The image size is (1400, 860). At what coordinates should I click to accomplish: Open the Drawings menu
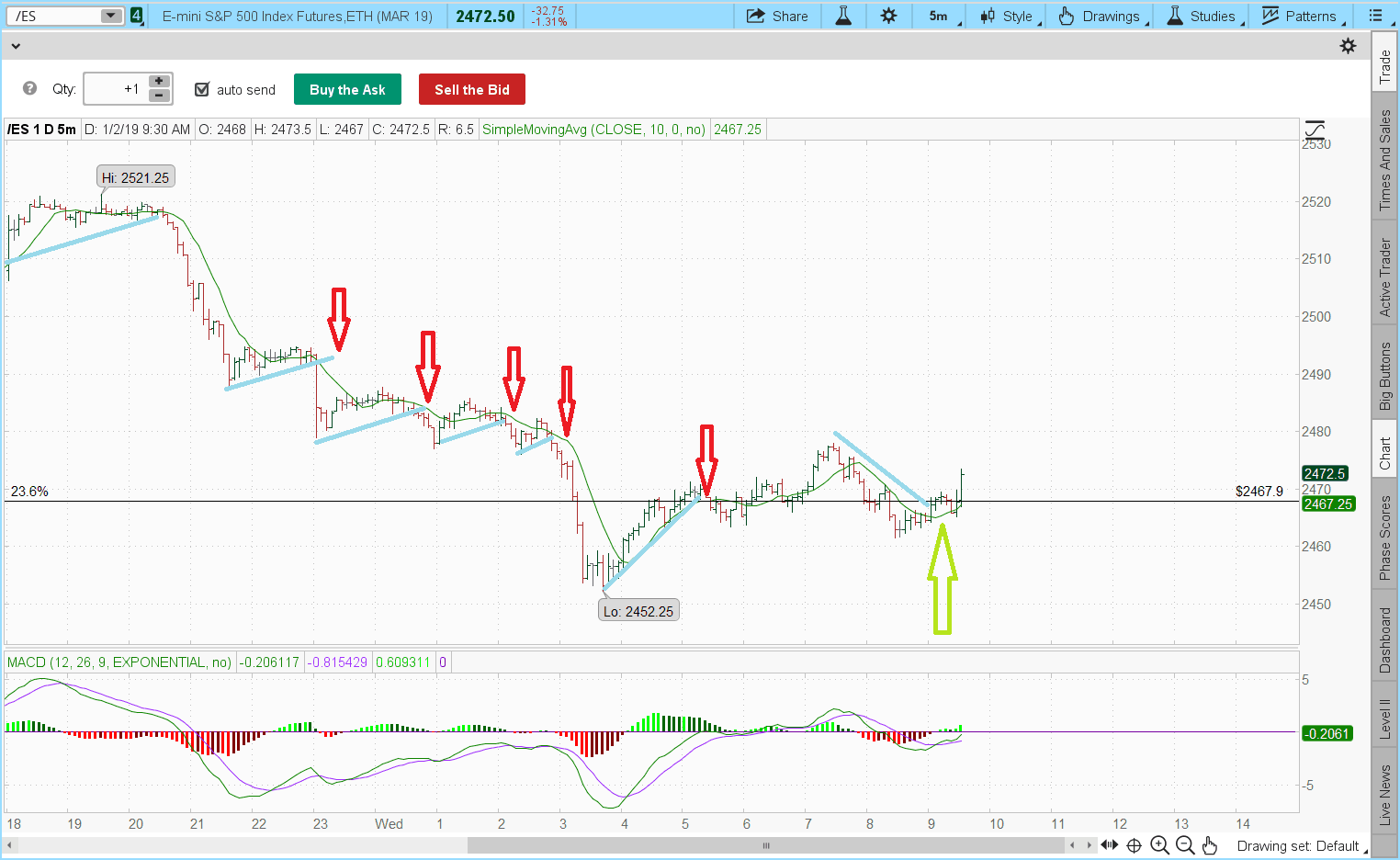pyautogui.click(x=1101, y=16)
